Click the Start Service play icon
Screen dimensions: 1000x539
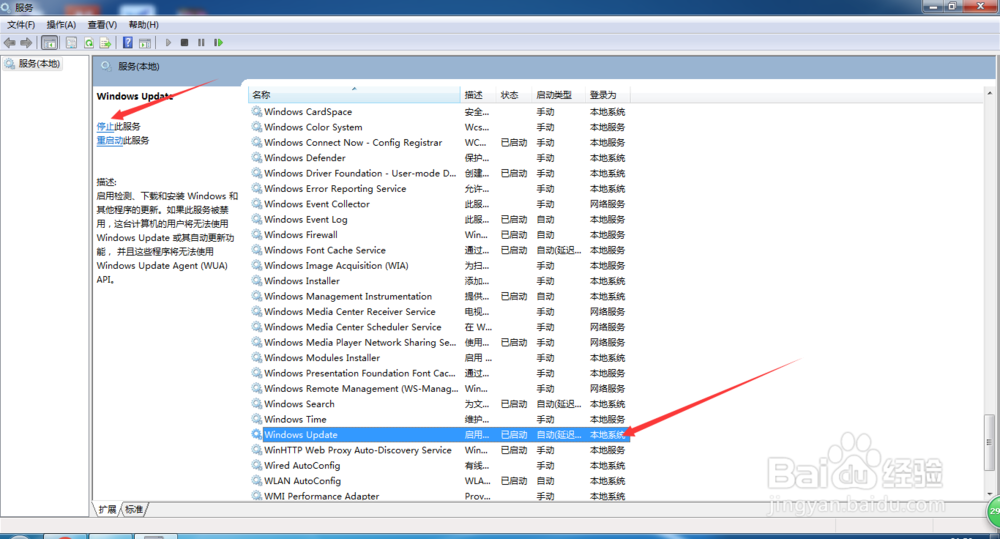click(x=168, y=43)
